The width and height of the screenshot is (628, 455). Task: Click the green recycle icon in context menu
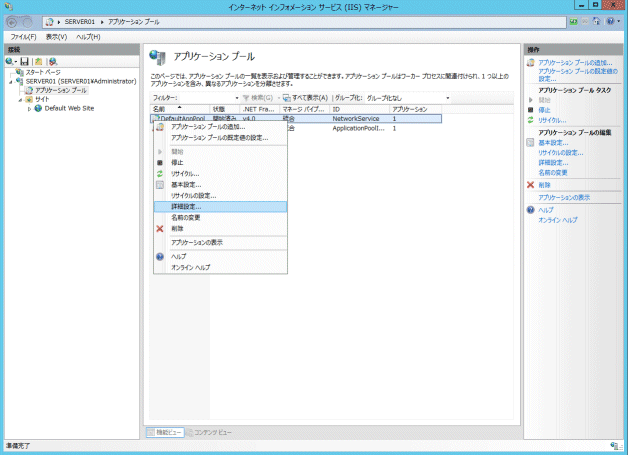160,174
